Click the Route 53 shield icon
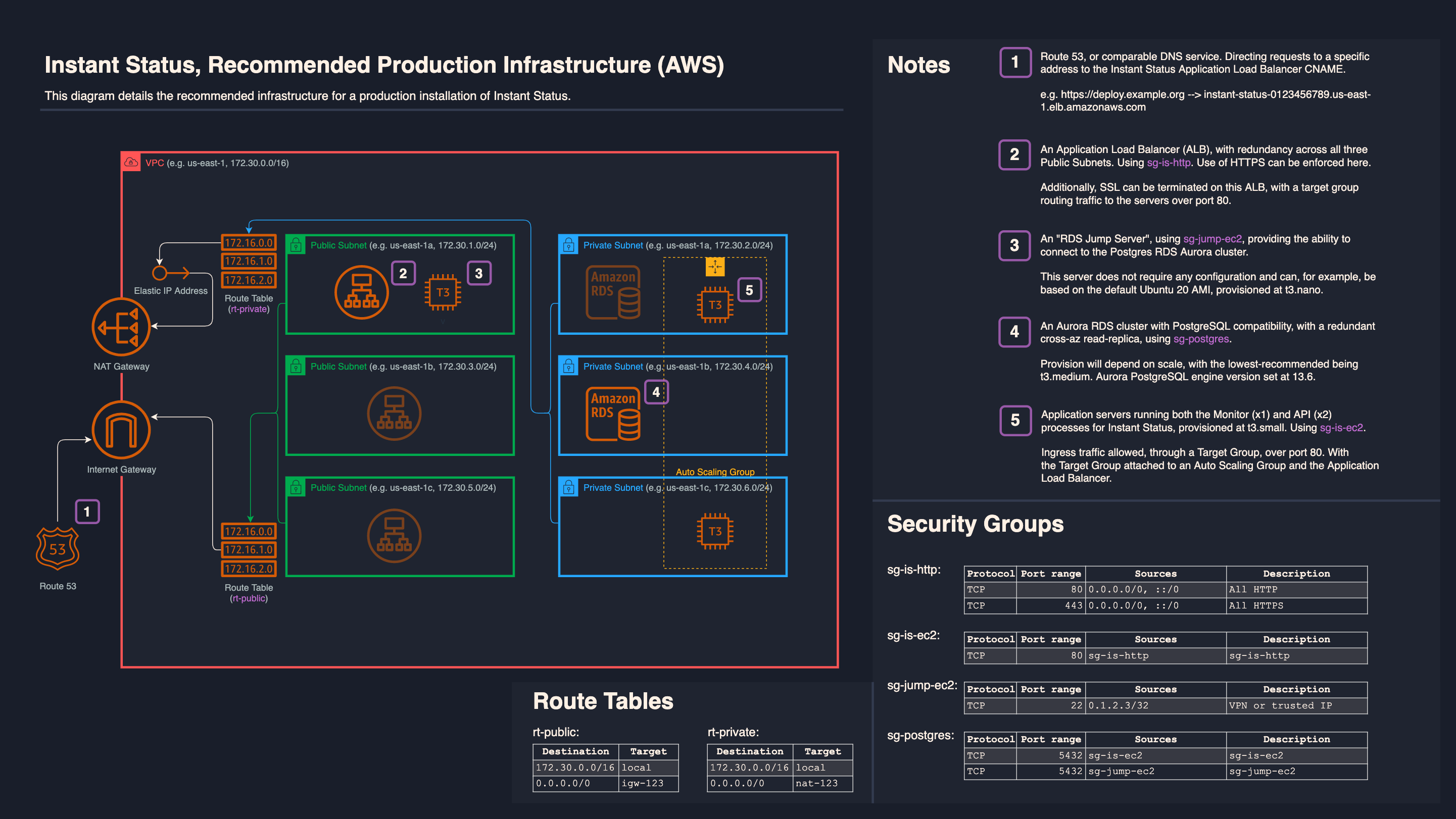 coord(57,548)
